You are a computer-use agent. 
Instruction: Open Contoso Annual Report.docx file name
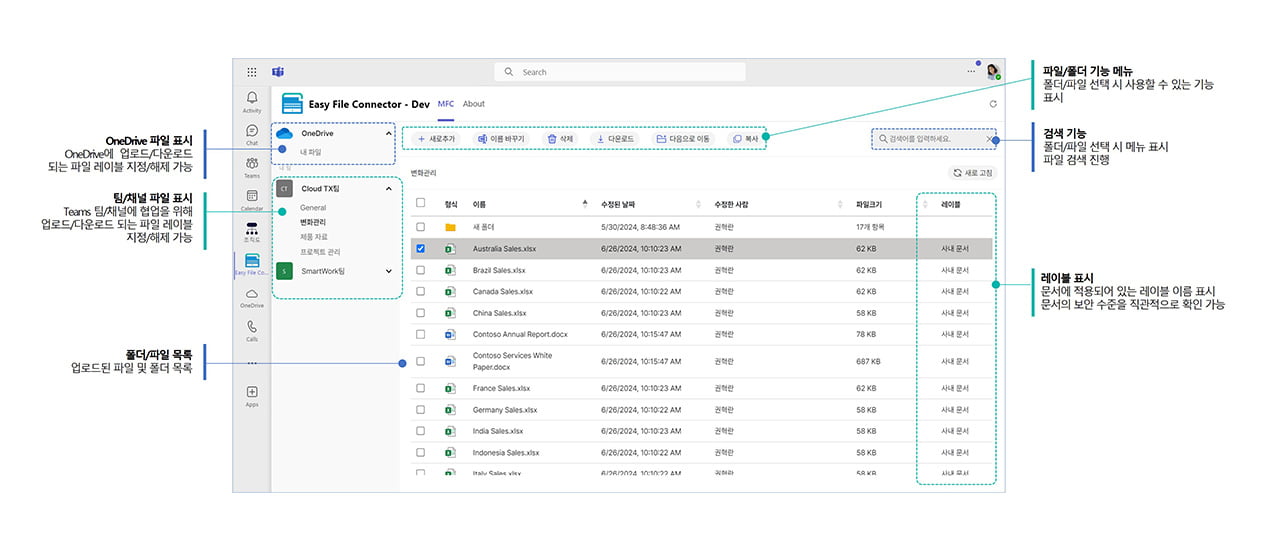(x=520, y=334)
